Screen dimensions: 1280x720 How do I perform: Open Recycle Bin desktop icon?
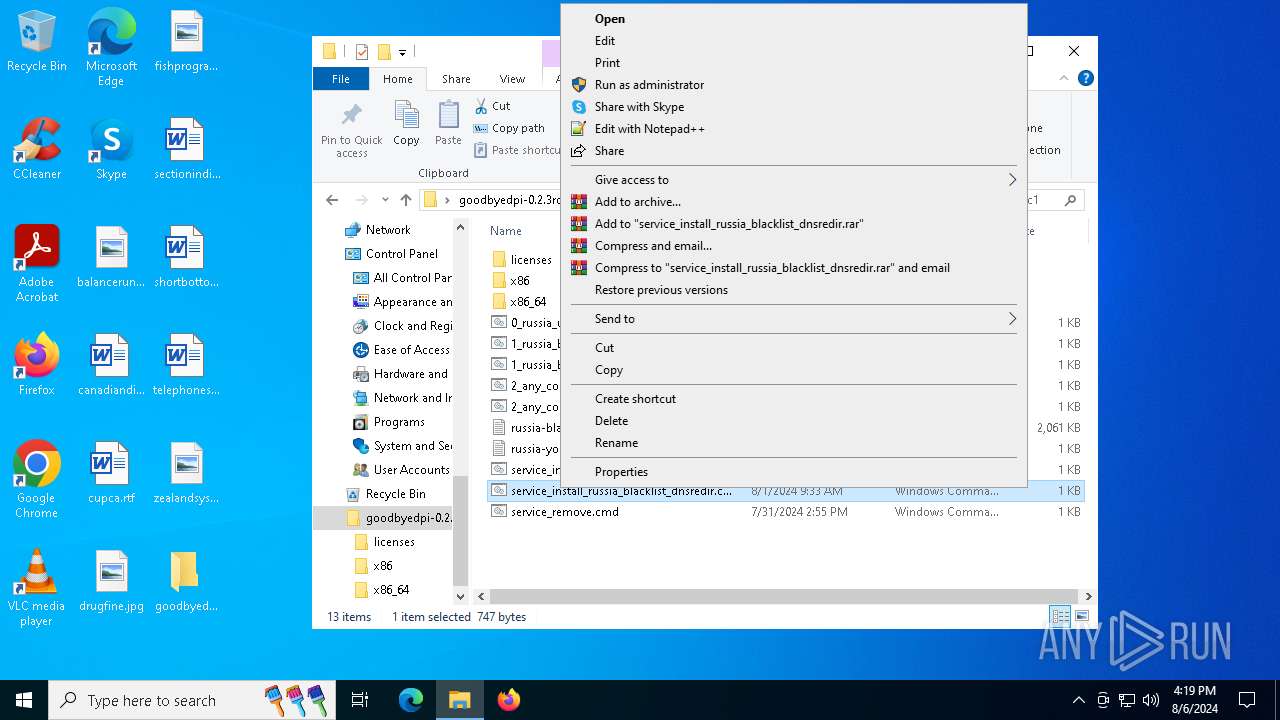pyautogui.click(x=37, y=42)
